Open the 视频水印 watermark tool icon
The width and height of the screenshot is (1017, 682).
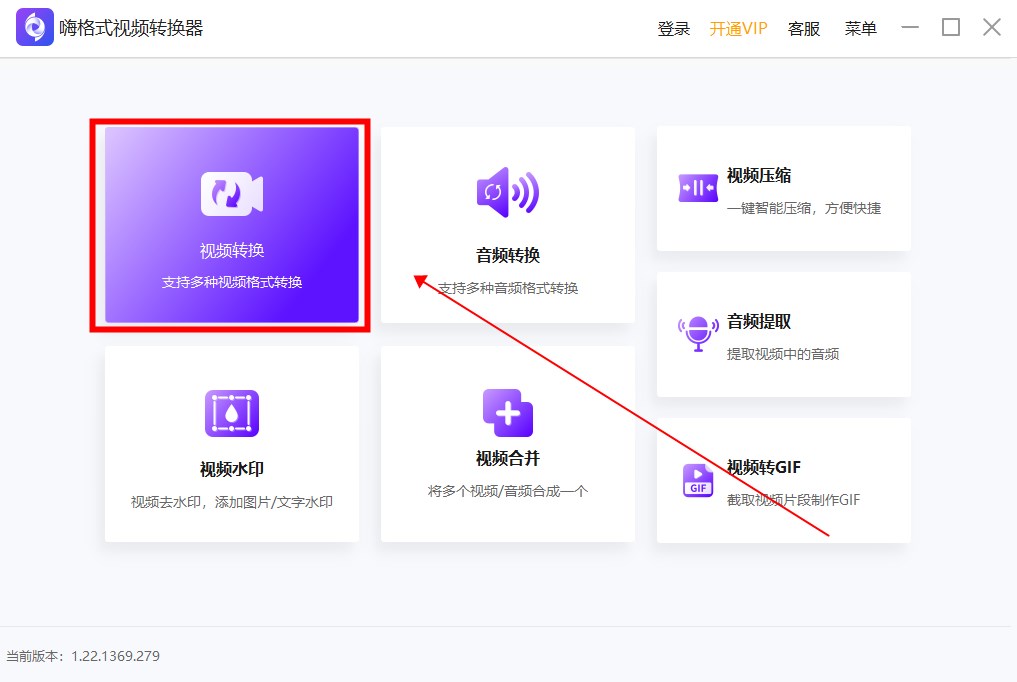click(x=231, y=412)
